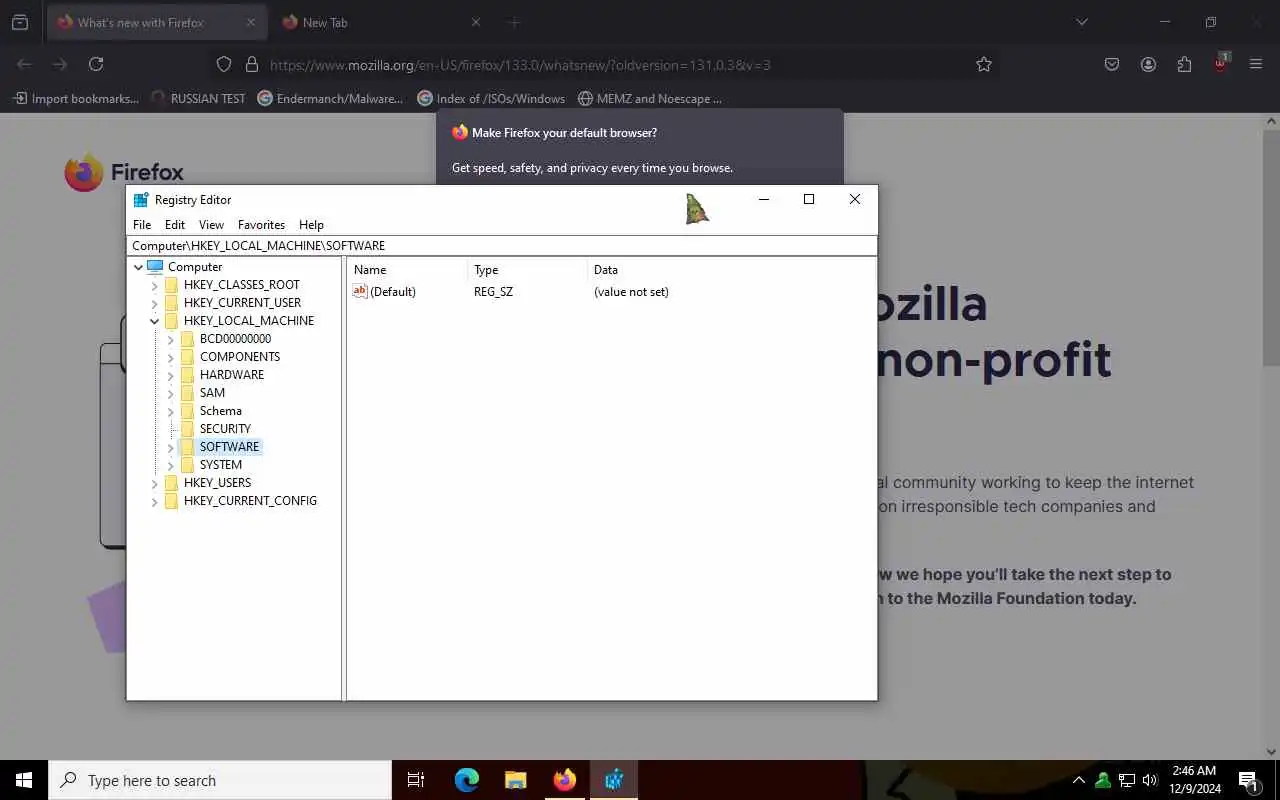Click the HKEY_CLASSES_ROOT folder icon
The image size is (1280, 800).
(x=171, y=285)
